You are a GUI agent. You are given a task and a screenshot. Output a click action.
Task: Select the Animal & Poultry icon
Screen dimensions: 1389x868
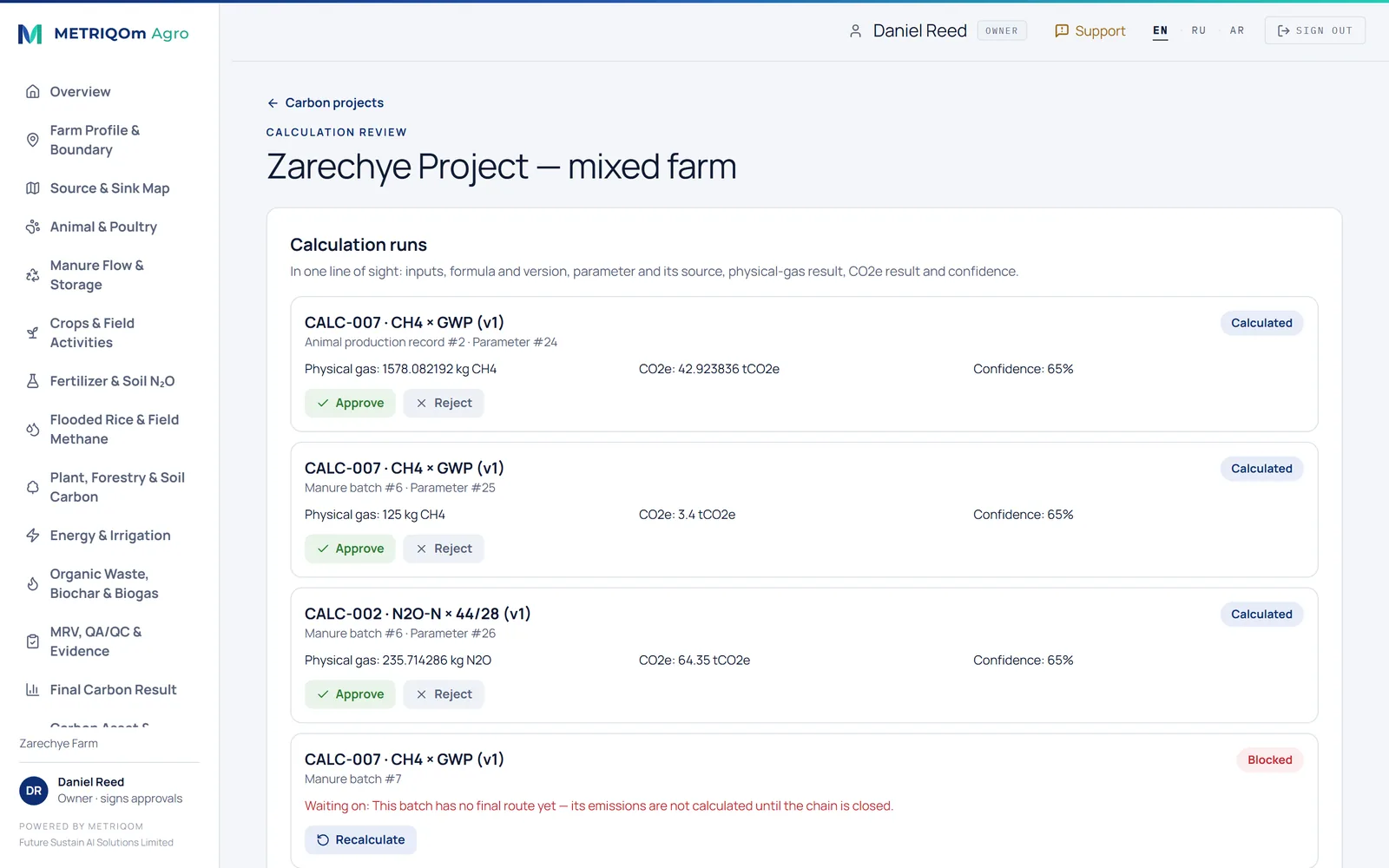tap(33, 227)
